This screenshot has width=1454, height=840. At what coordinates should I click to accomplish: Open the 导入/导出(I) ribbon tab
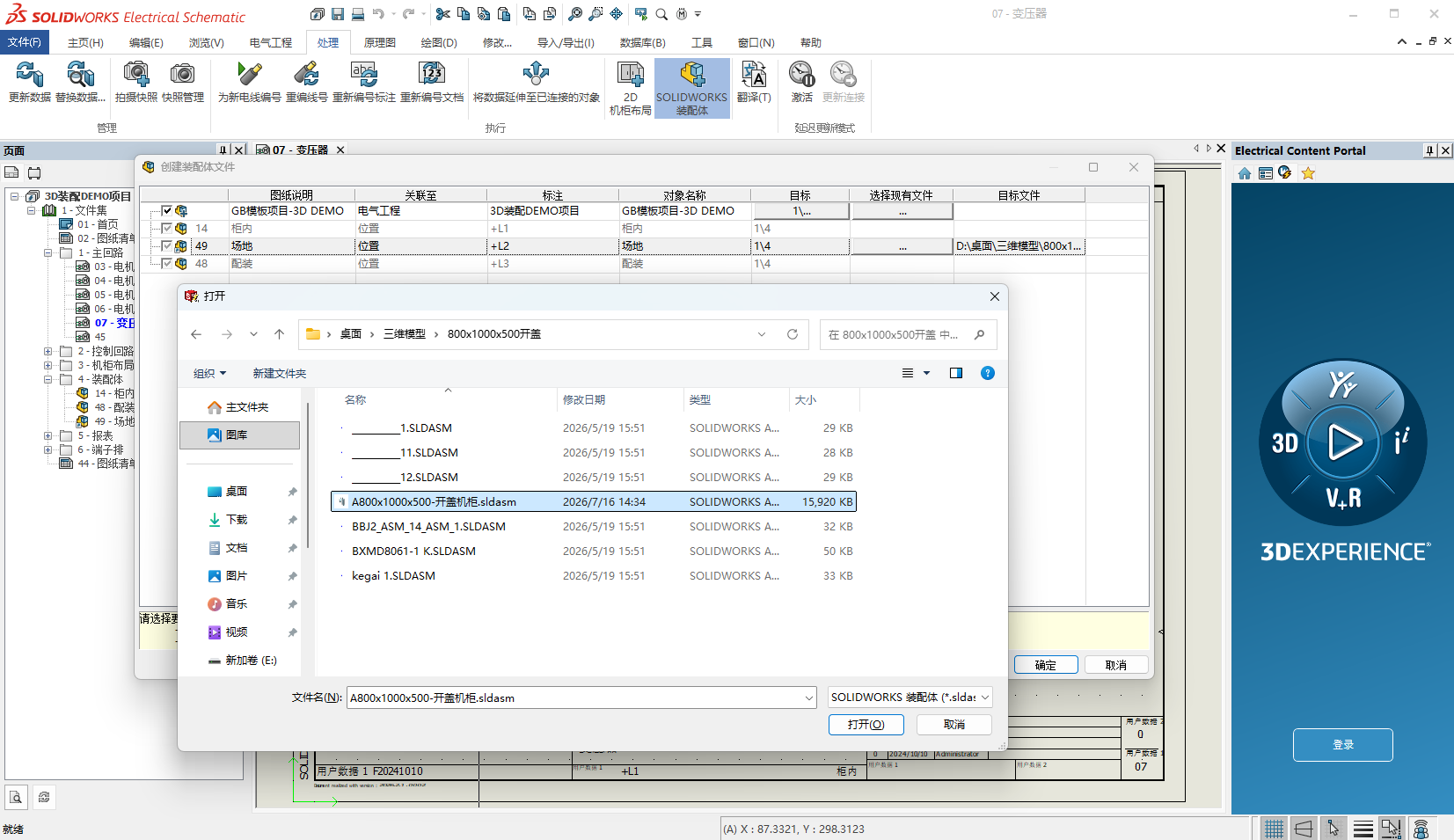[x=566, y=42]
